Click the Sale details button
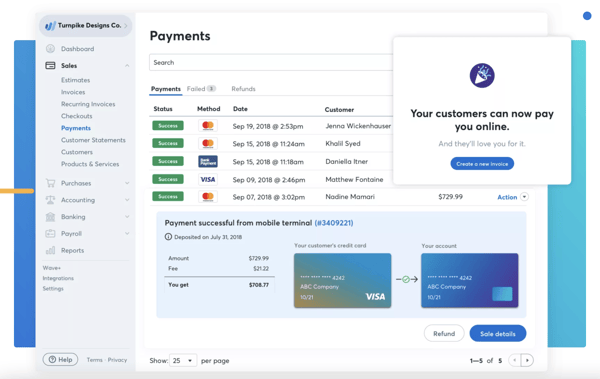Image resolution: width=600 pixels, height=379 pixels. tap(497, 333)
